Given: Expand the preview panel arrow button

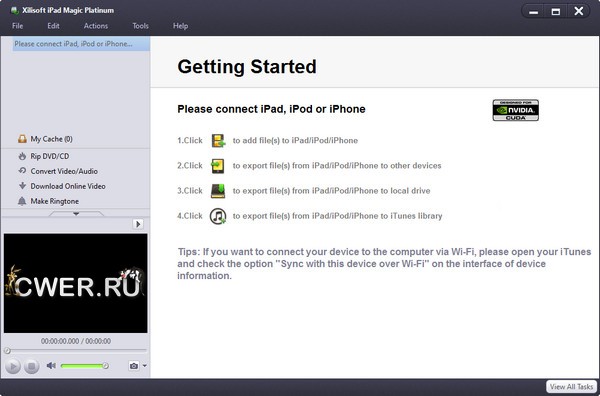Looking at the screenshot, I should coord(138,224).
